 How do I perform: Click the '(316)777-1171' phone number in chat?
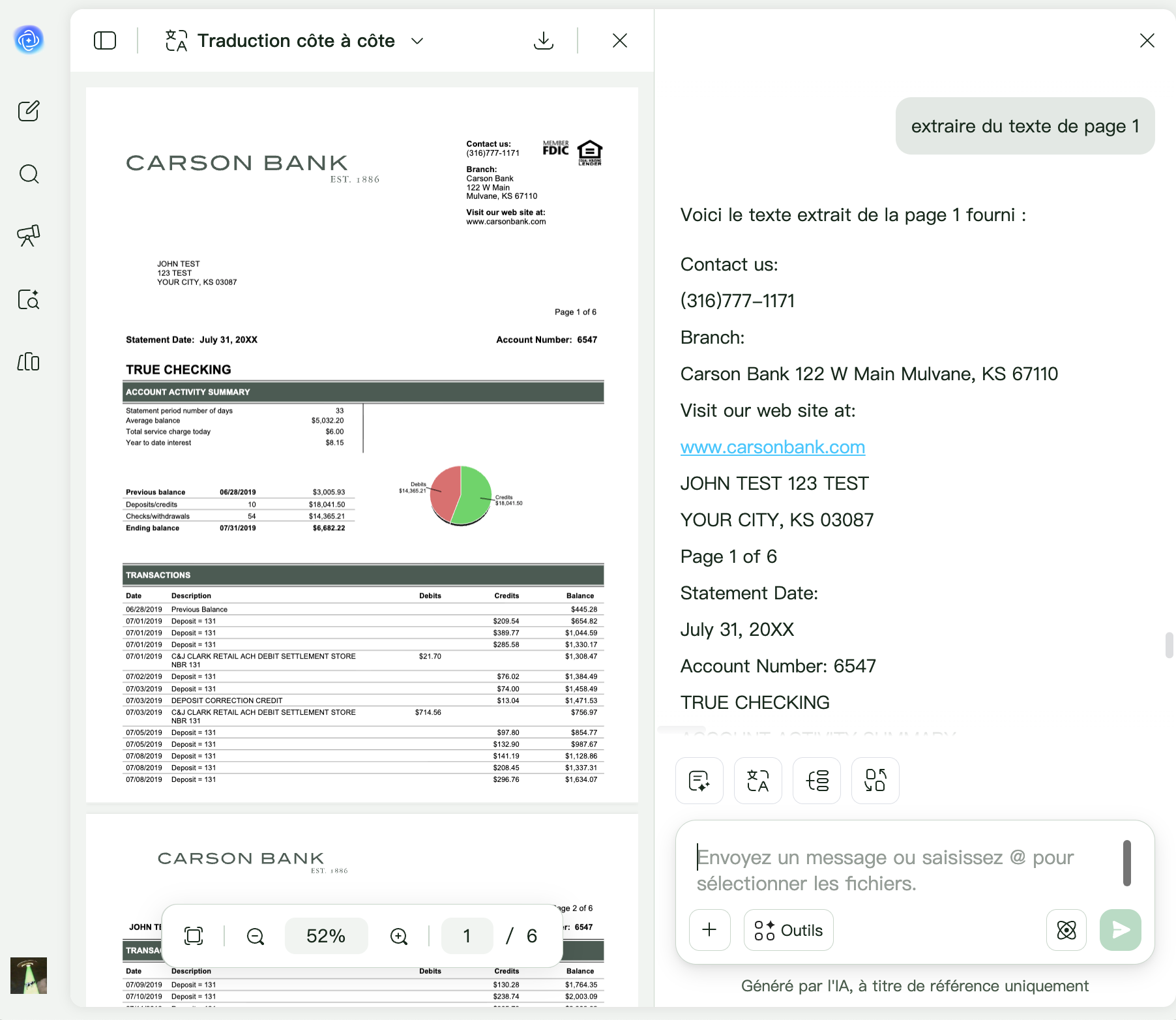coord(737,301)
